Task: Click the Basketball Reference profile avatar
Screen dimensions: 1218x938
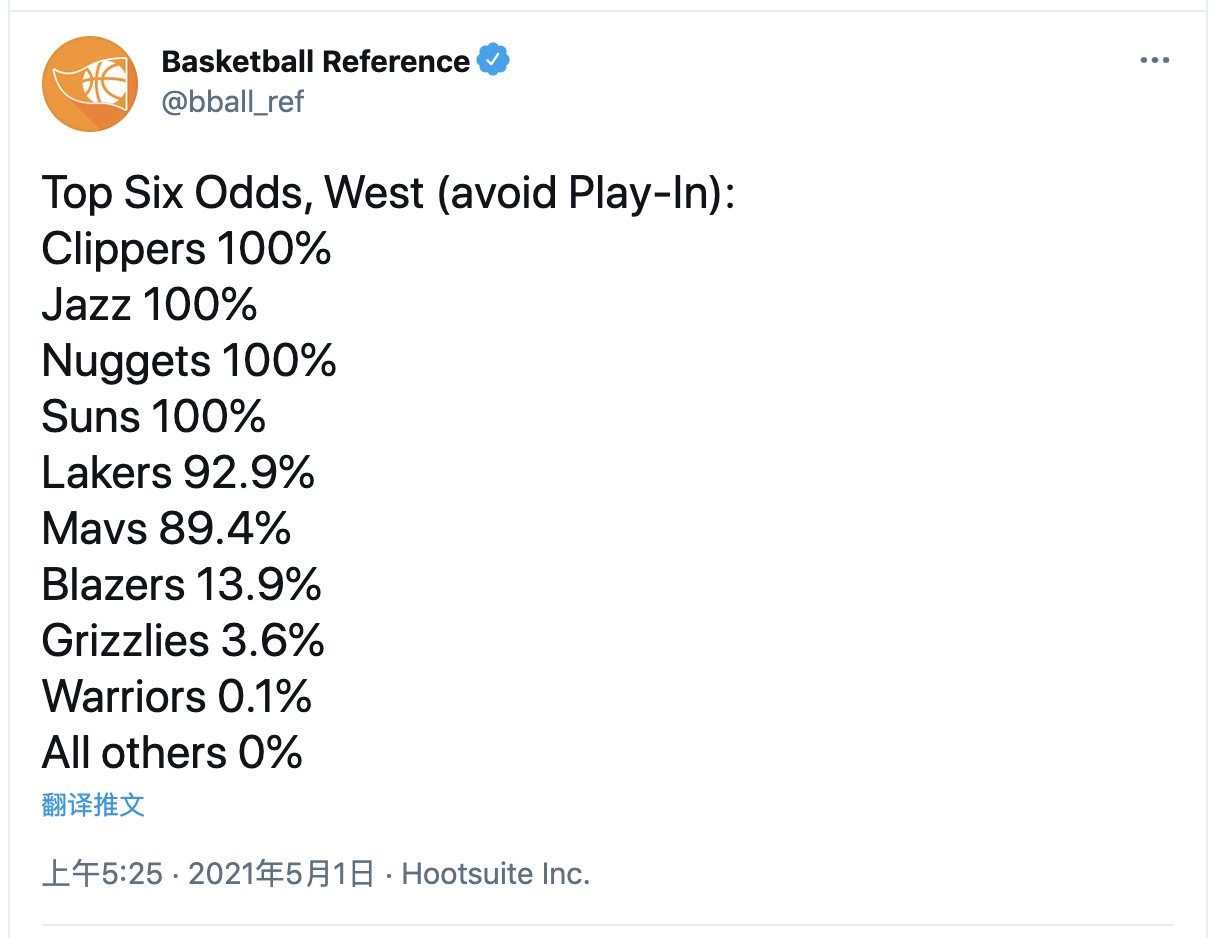Action: point(89,84)
